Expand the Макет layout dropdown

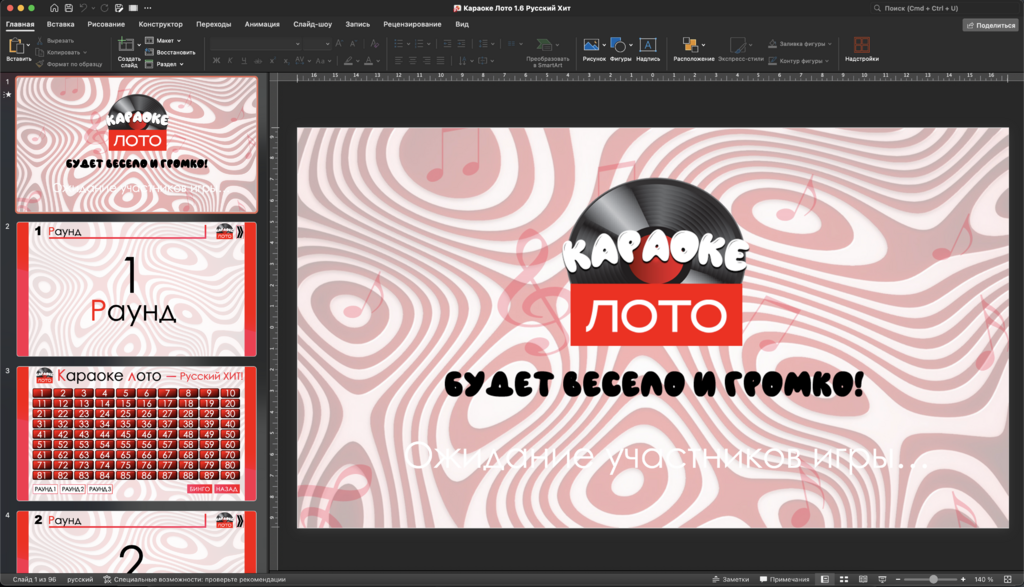coord(163,40)
